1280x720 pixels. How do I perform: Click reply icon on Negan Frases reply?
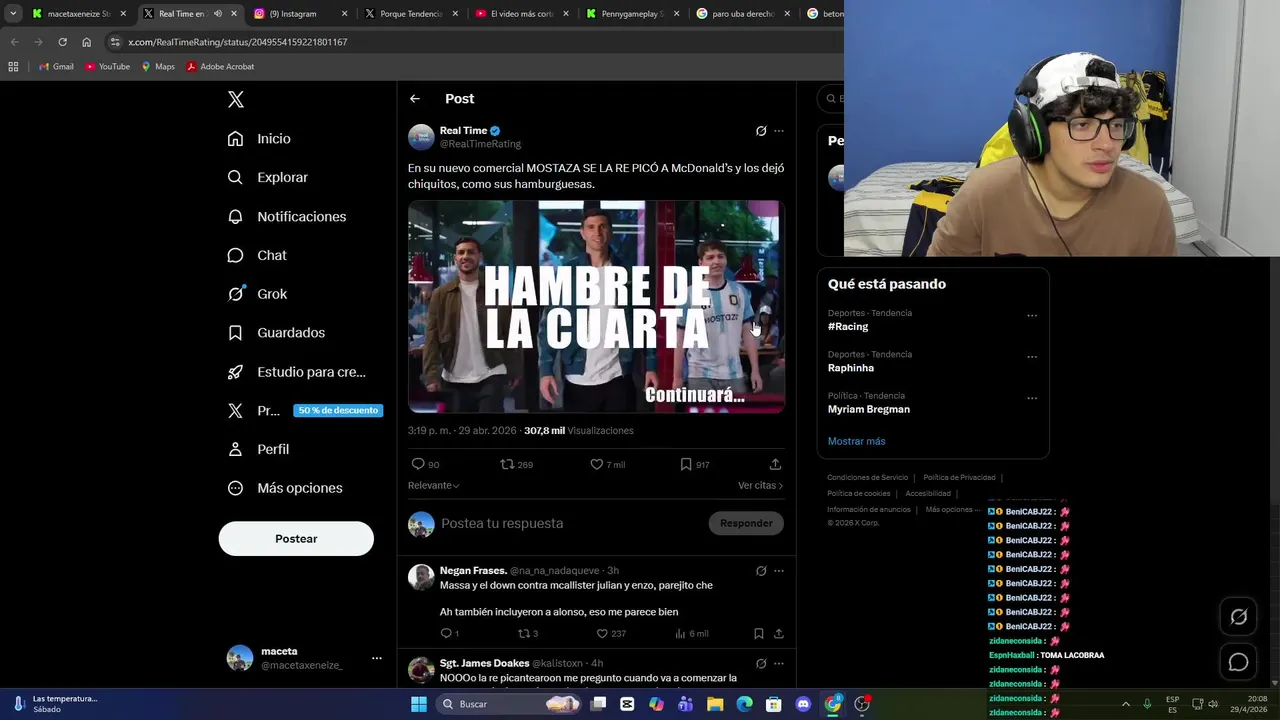(x=446, y=633)
